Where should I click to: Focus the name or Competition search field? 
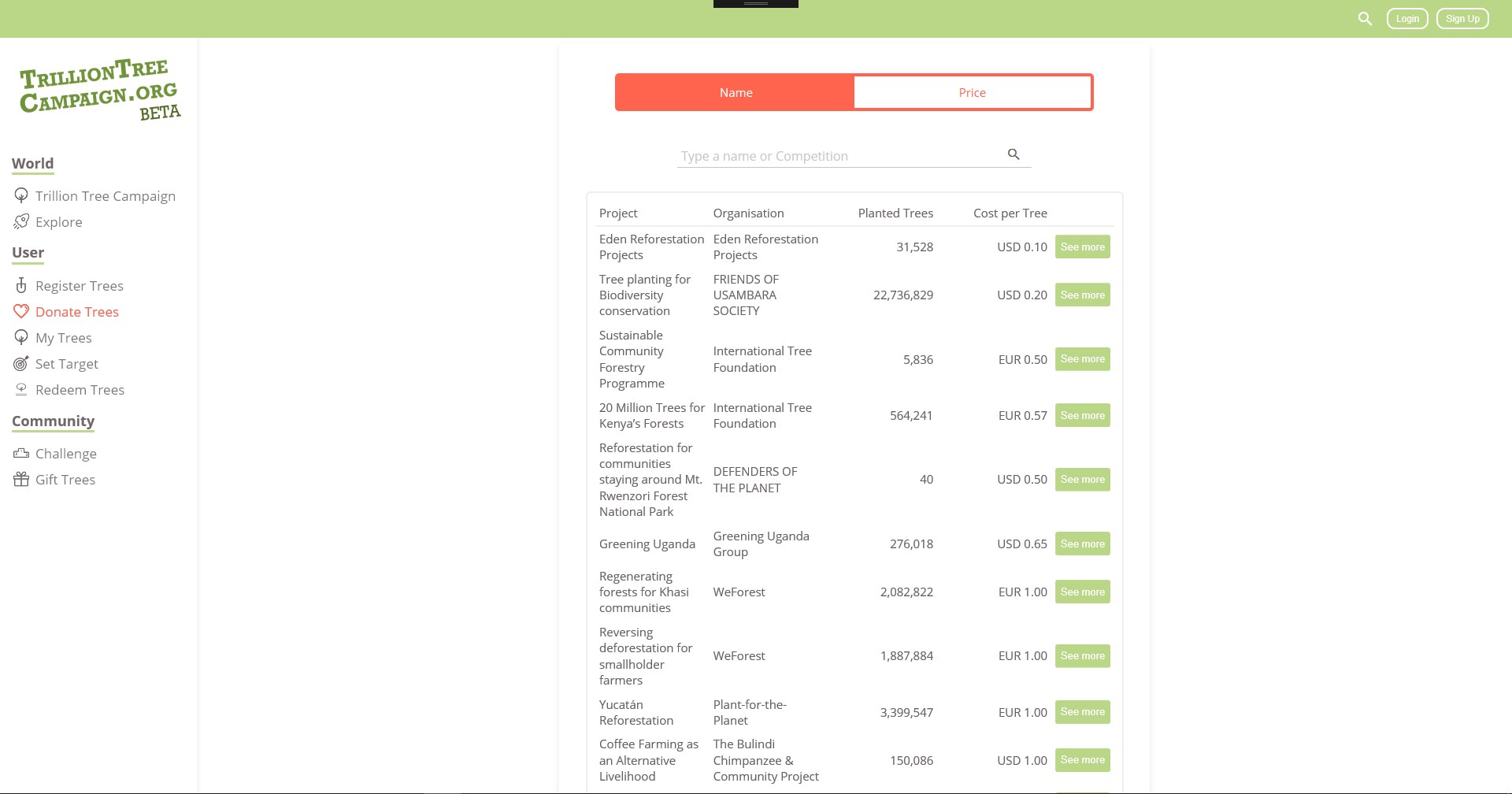(x=839, y=156)
